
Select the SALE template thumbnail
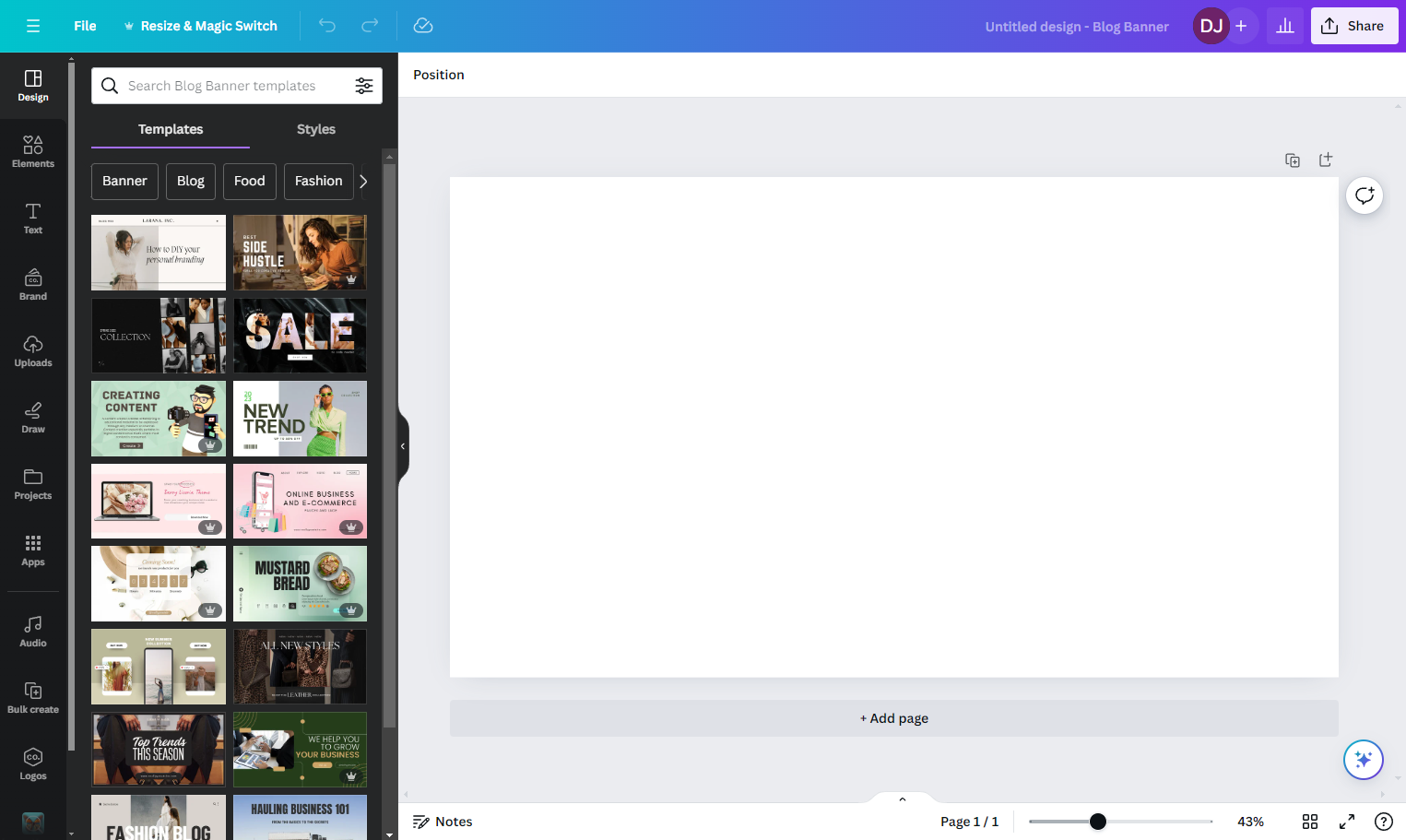pyautogui.click(x=300, y=336)
